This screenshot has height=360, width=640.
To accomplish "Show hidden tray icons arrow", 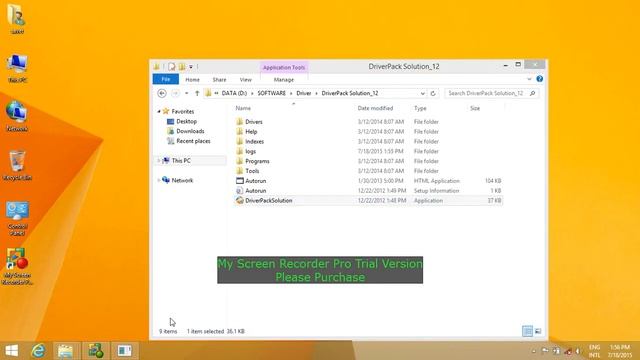I will click(534, 351).
